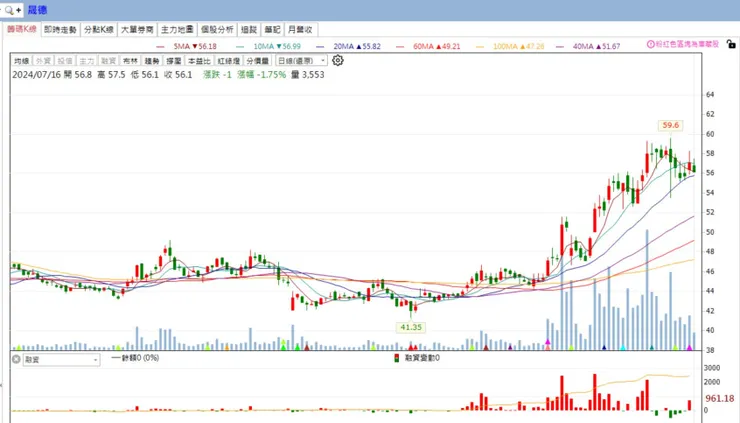This screenshot has height=423, width=740.
Task: Toggle the 本益比 overlay
Action: coord(199,61)
